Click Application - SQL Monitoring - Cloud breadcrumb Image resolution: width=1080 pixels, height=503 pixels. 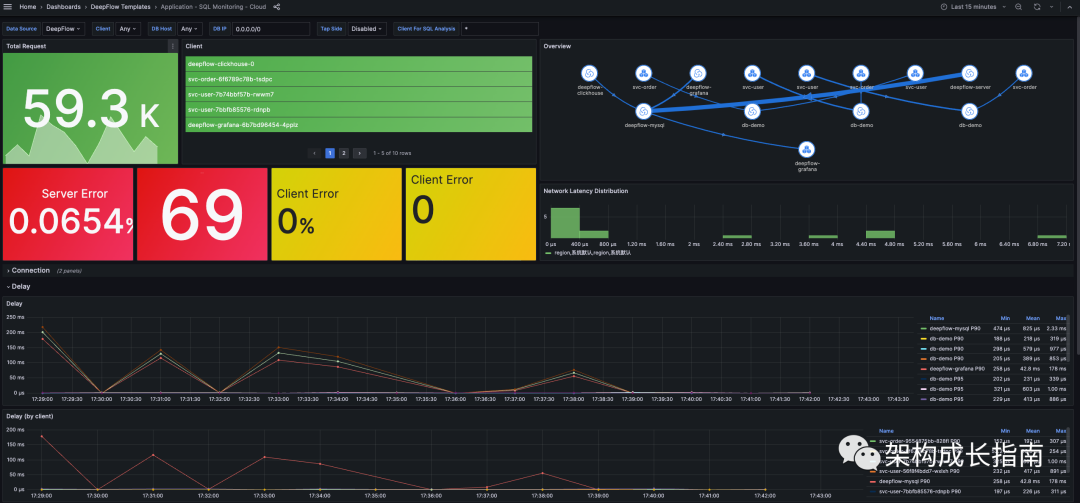[x=214, y=6]
